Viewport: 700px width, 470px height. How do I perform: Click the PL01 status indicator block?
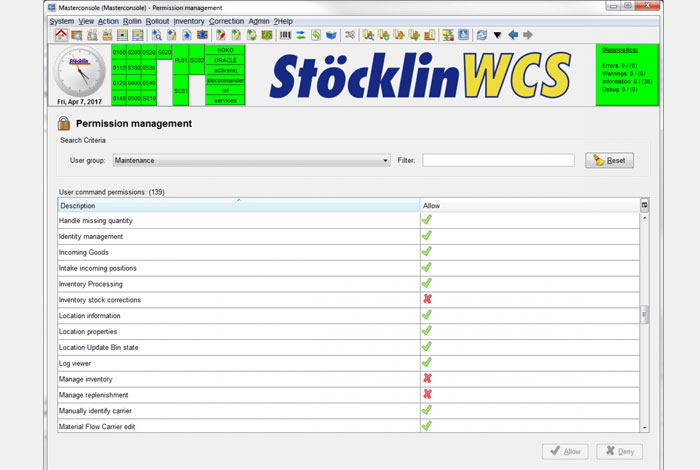tap(181, 60)
